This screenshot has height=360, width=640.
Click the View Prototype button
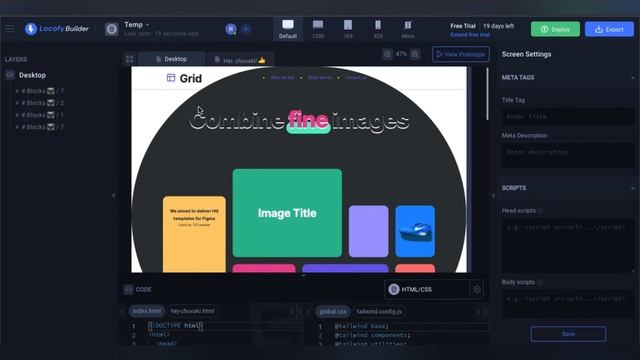pos(461,54)
